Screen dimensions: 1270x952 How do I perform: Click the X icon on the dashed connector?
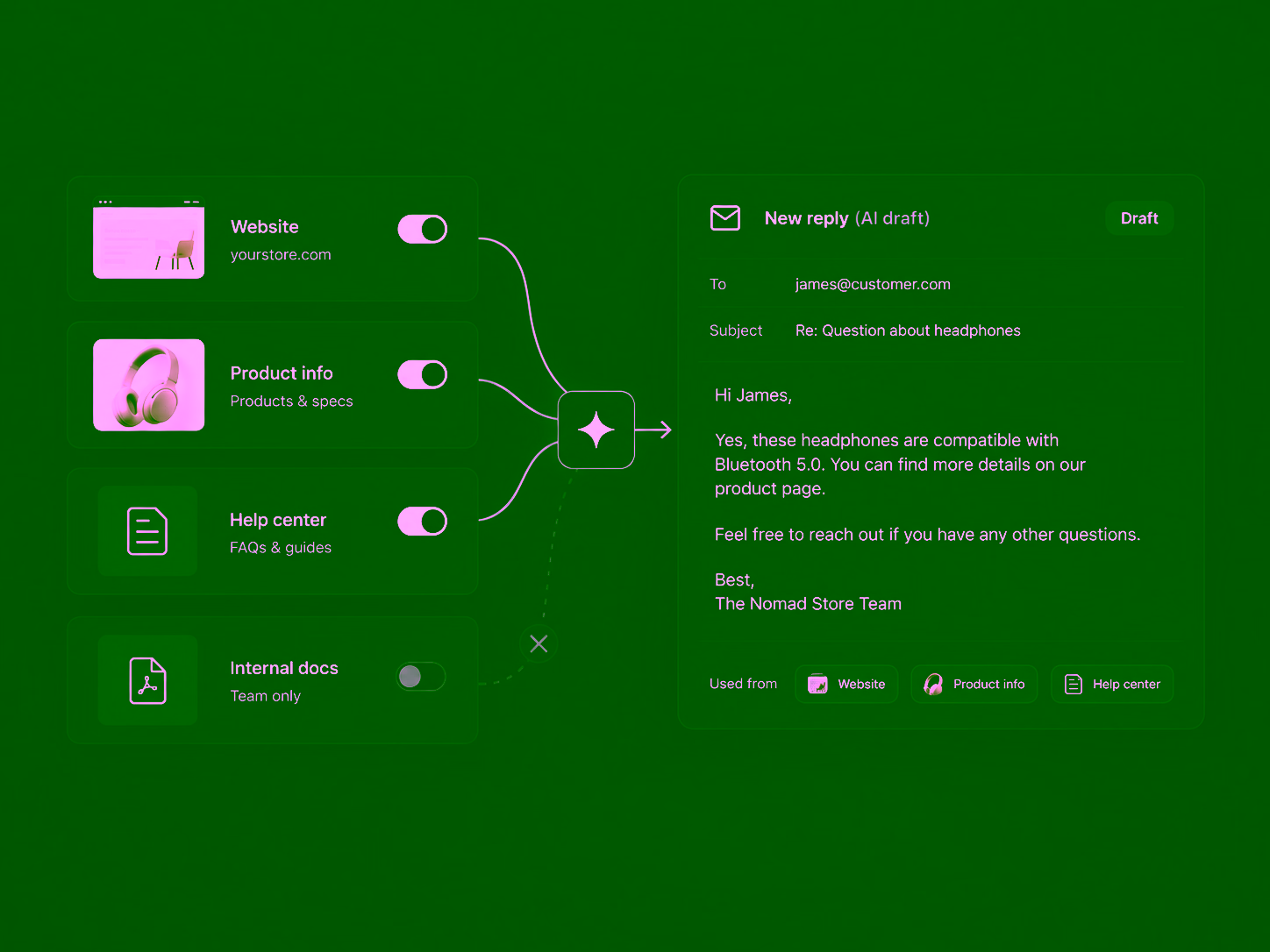pyautogui.click(x=539, y=643)
